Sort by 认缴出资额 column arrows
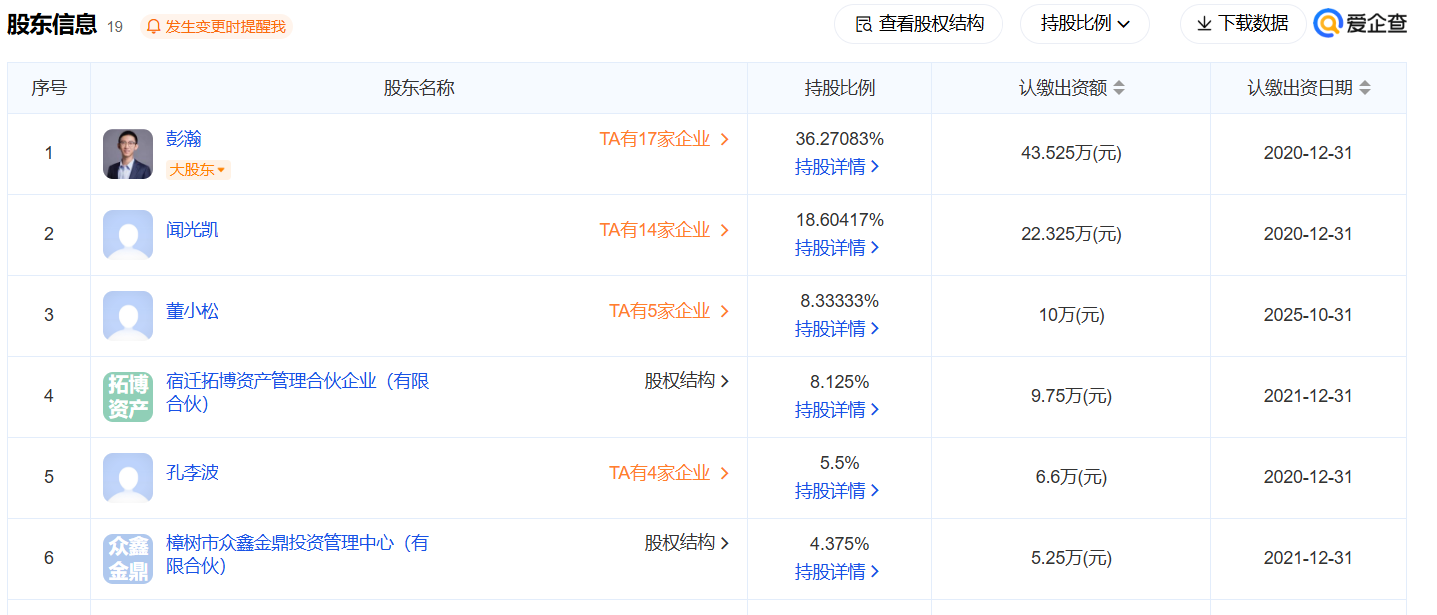Viewport: 1437px width, 615px height. tap(1119, 88)
